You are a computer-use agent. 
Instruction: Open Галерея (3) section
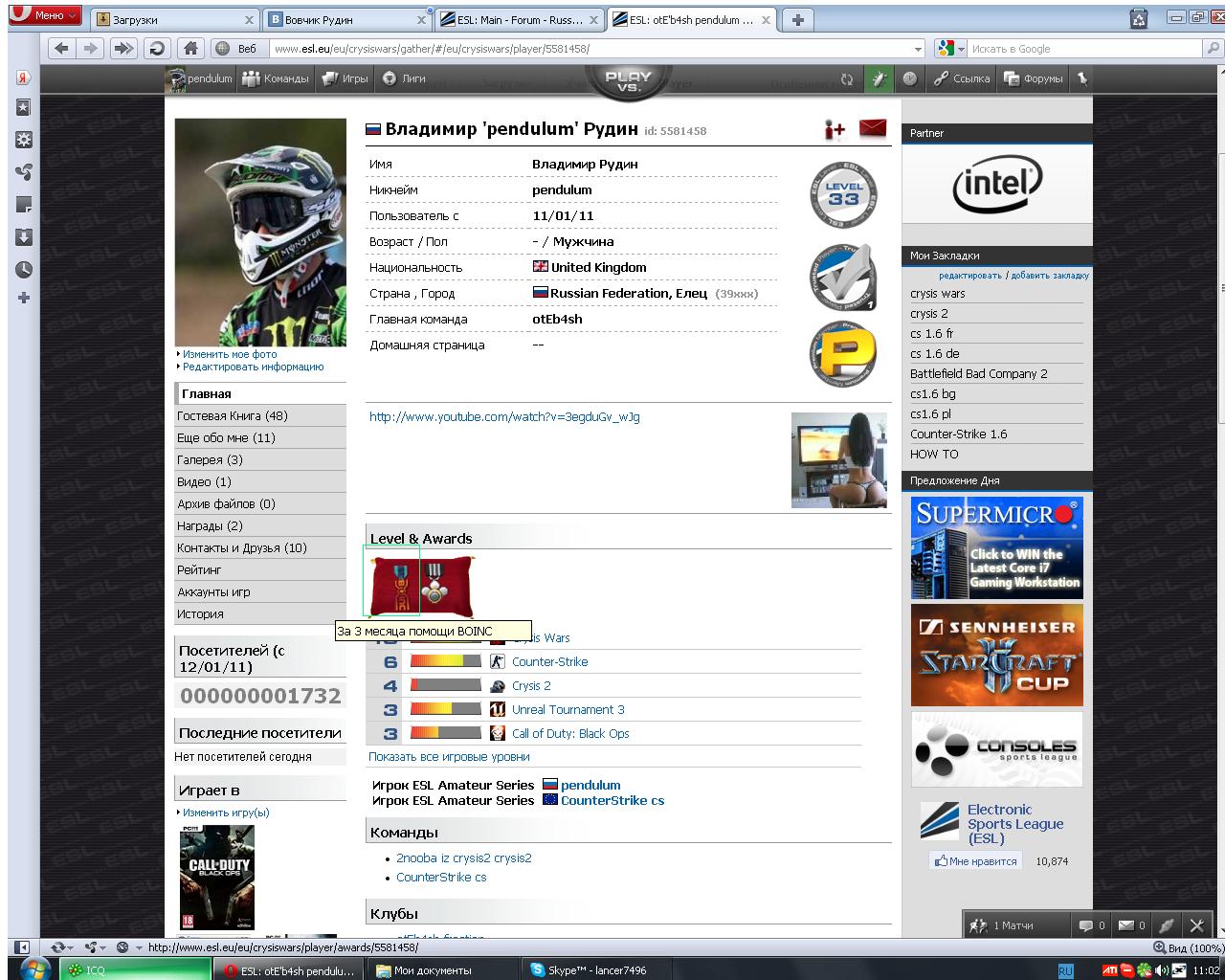click(x=260, y=460)
